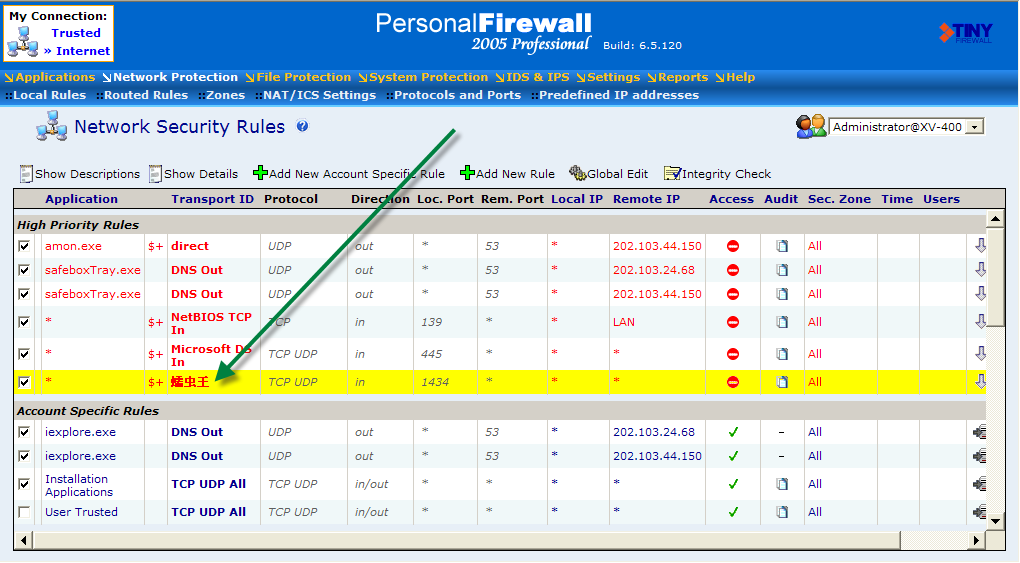Click audit icon in highlighted port 1434 rule
Viewport: 1020px width, 563px height.
(782, 382)
